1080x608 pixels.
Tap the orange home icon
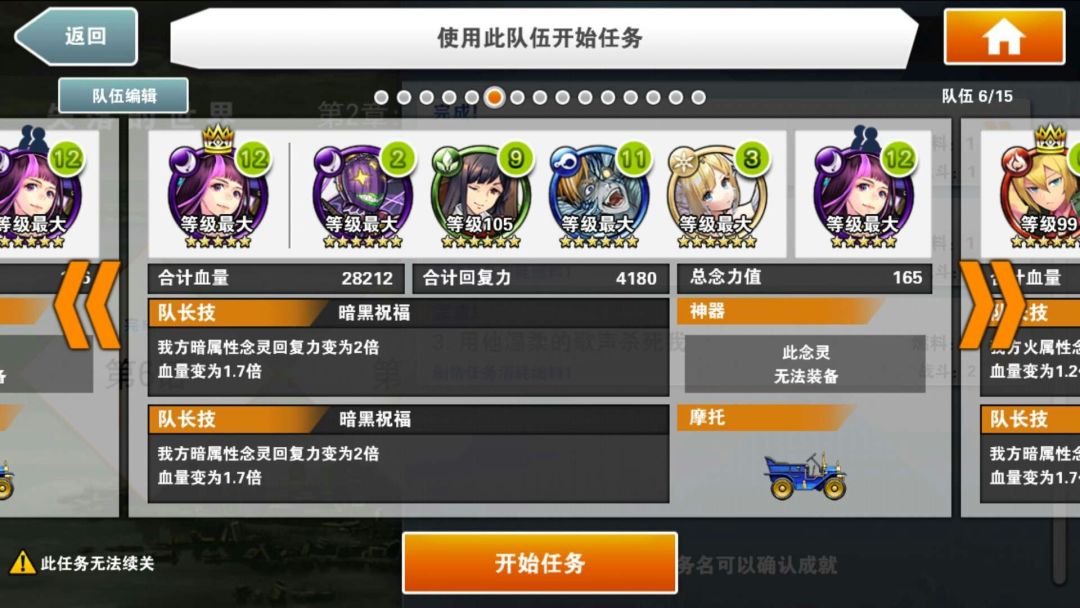[x=1004, y=36]
